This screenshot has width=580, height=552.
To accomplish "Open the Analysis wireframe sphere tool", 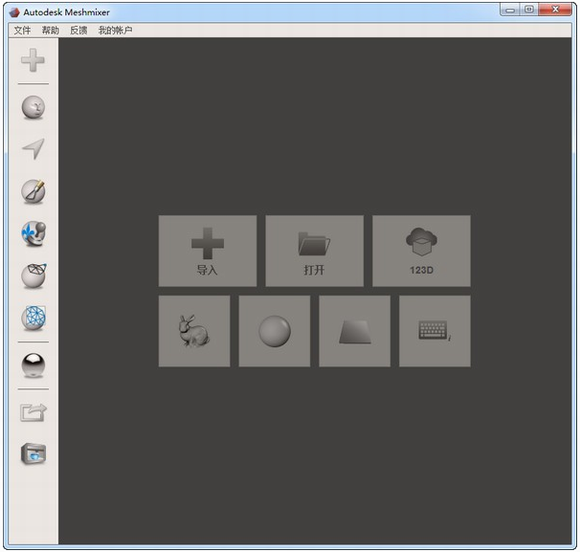I will point(34,318).
